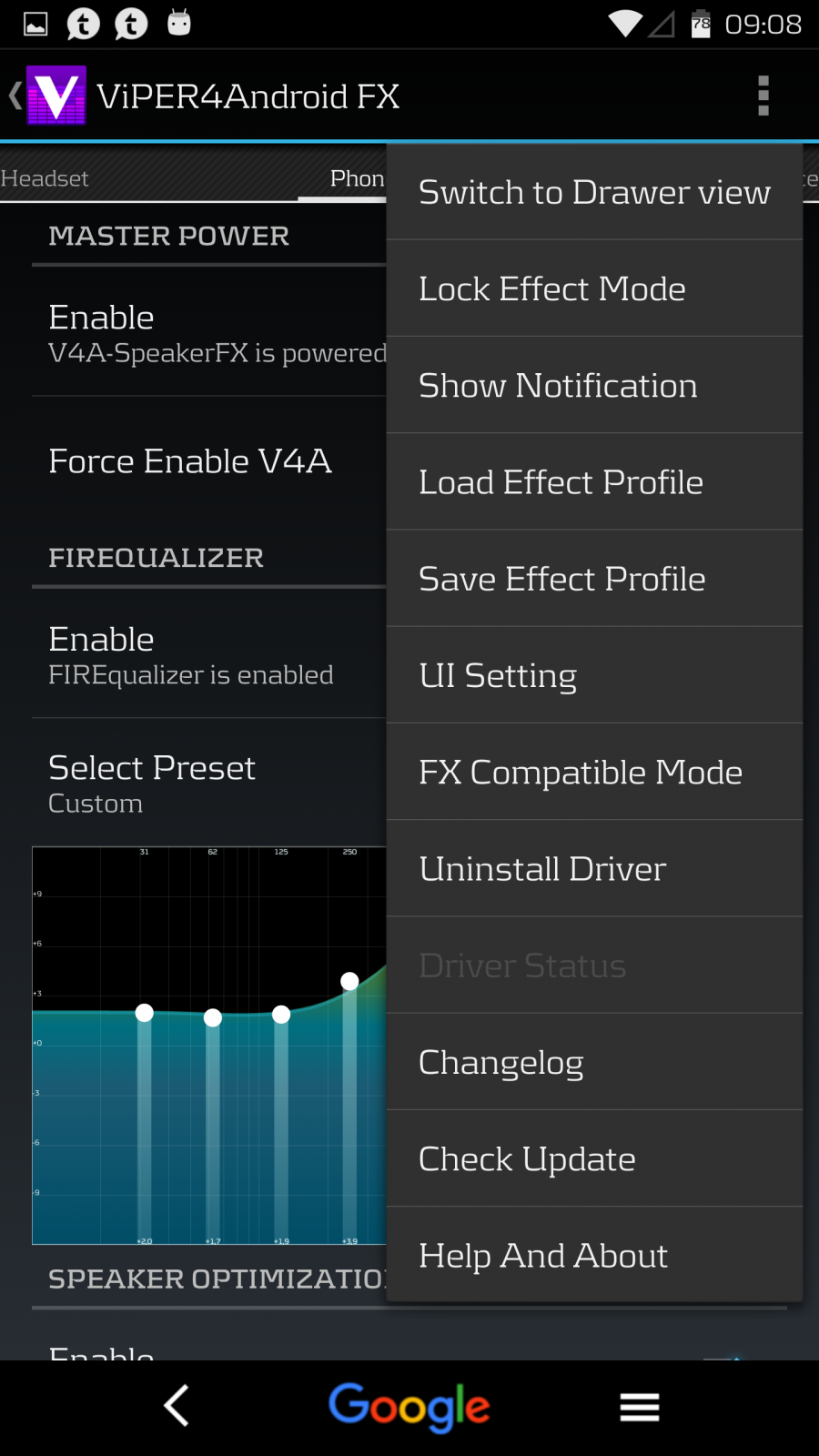The height and width of the screenshot is (1456, 819).
Task: Tap the ViPER4Android purple V logo
Action: [56, 96]
